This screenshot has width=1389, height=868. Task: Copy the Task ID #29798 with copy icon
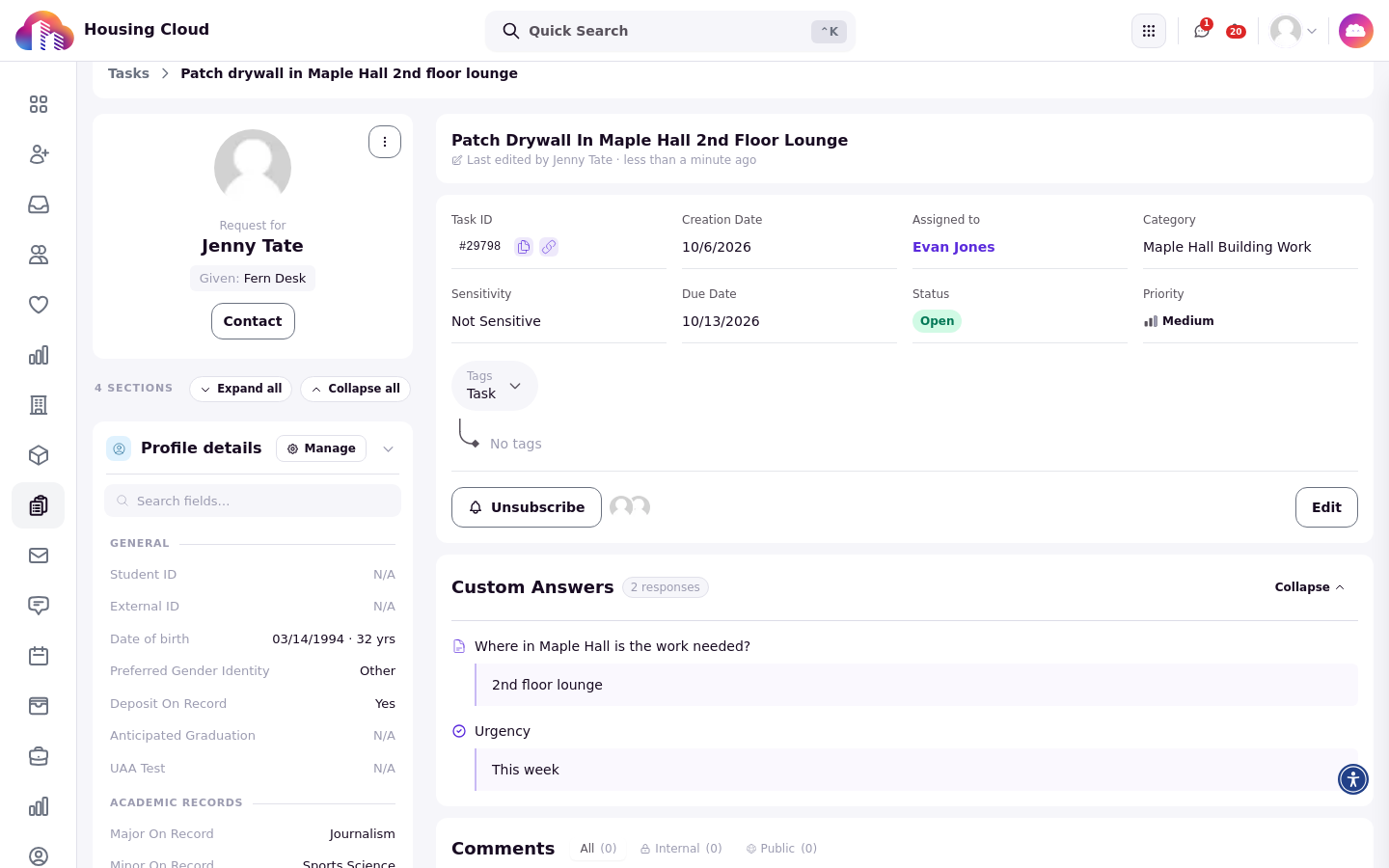(x=524, y=247)
